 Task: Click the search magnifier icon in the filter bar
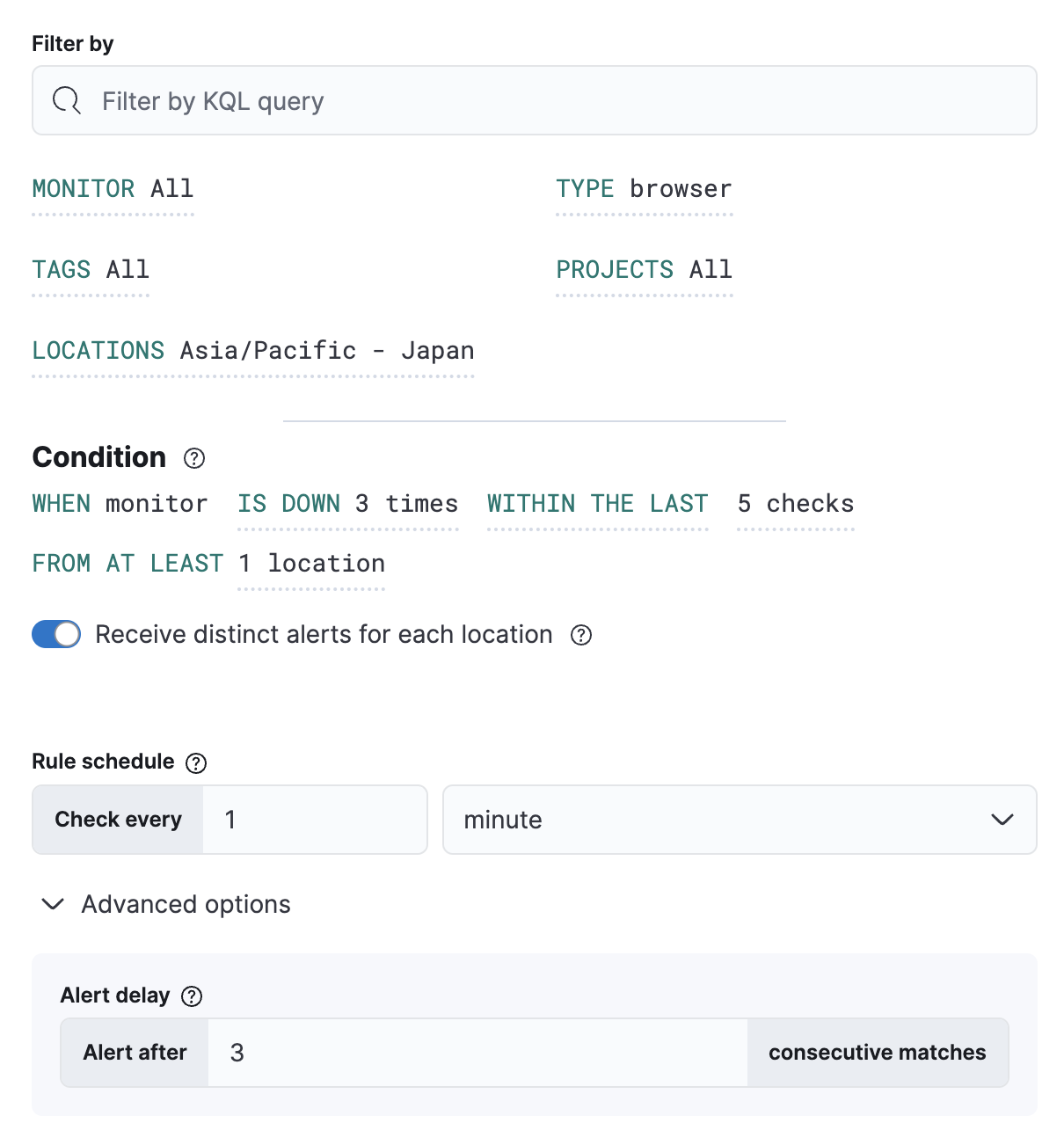coord(65,100)
